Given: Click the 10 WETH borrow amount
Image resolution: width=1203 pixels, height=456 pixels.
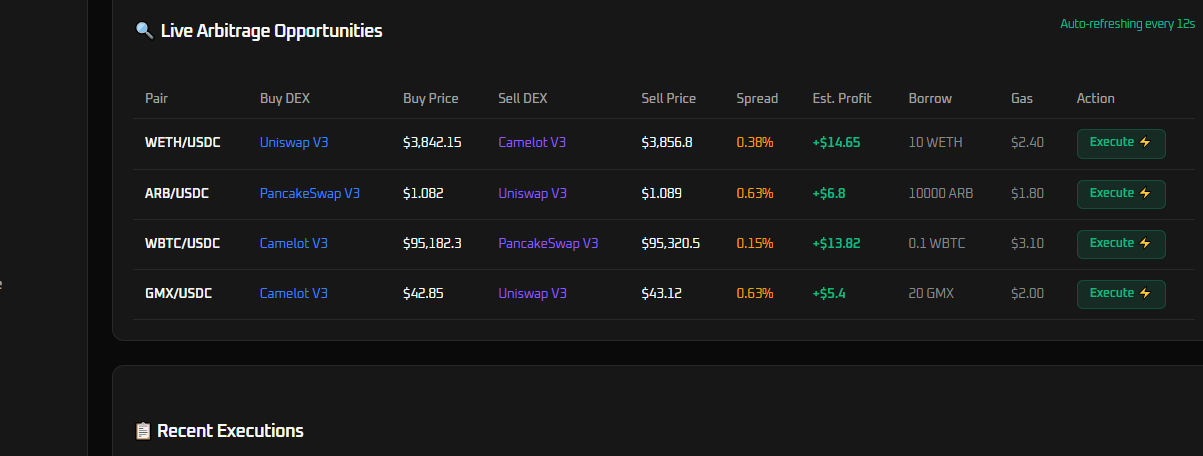Looking at the screenshot, I should (936, 142).
